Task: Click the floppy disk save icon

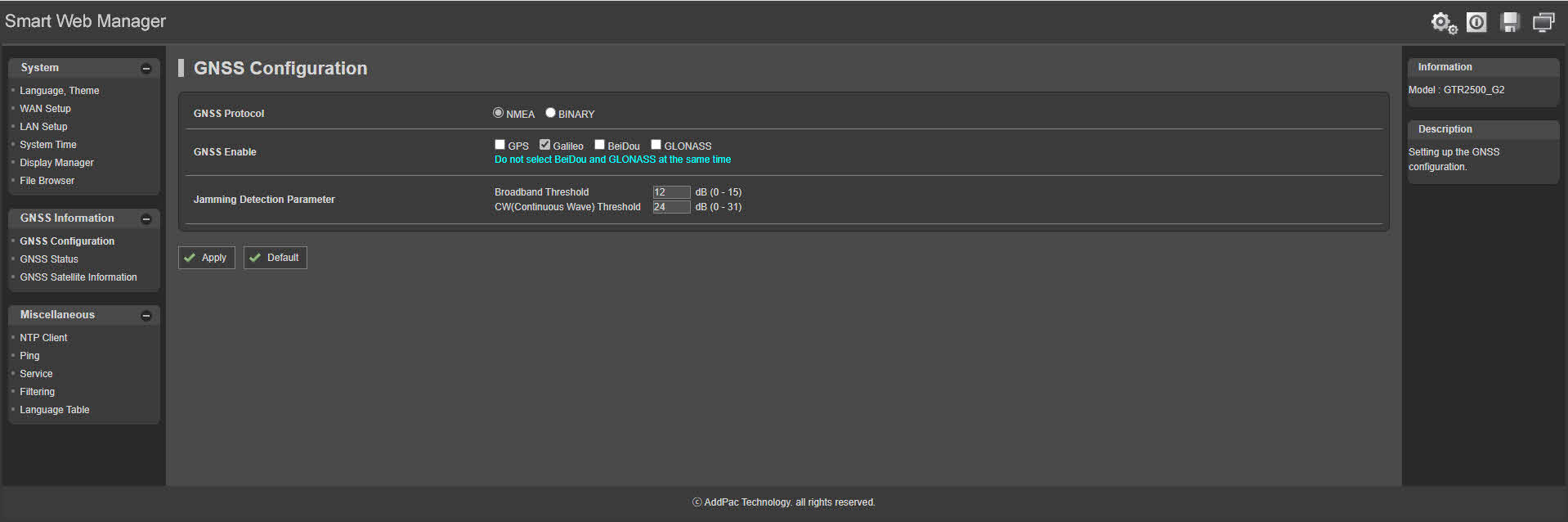Action: click(x=1510, y=22)
